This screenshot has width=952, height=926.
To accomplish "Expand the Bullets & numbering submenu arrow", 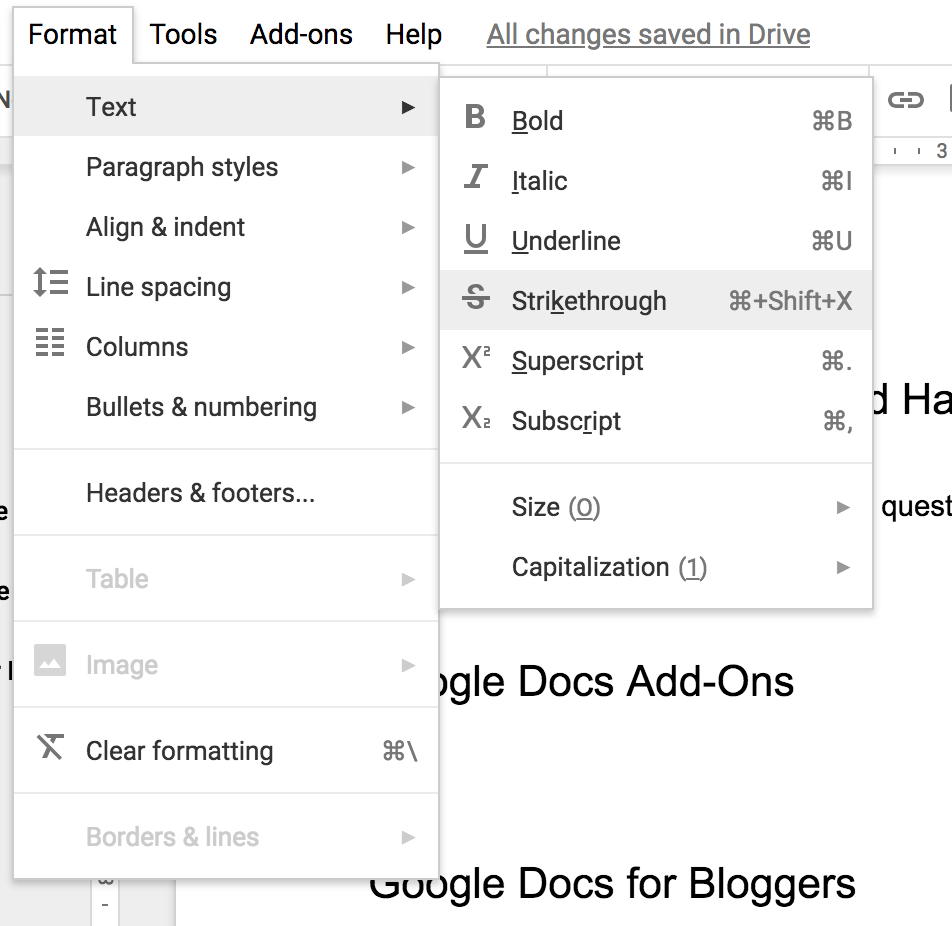I will tap(408, 407).
